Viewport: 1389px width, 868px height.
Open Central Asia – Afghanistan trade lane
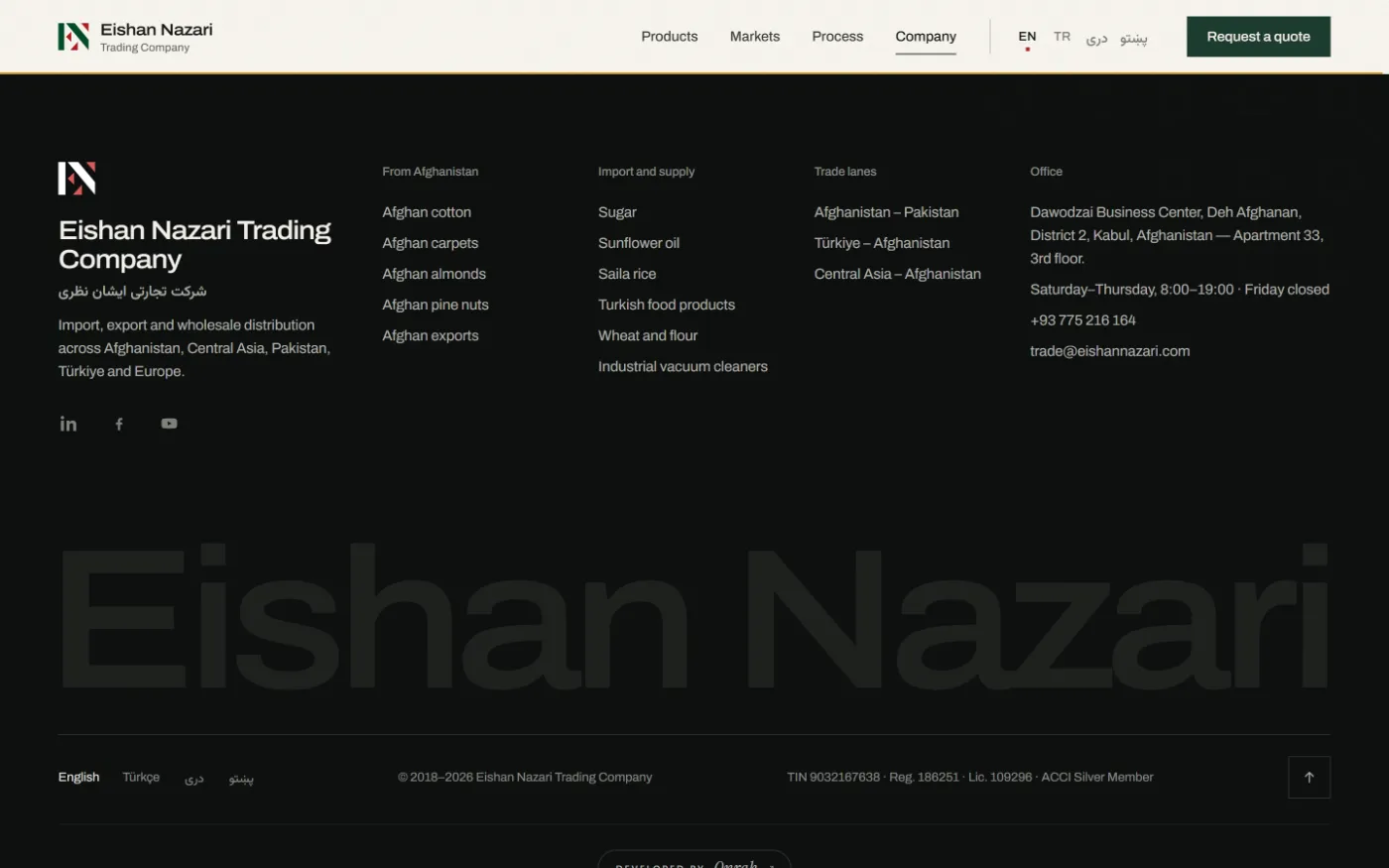898,274
